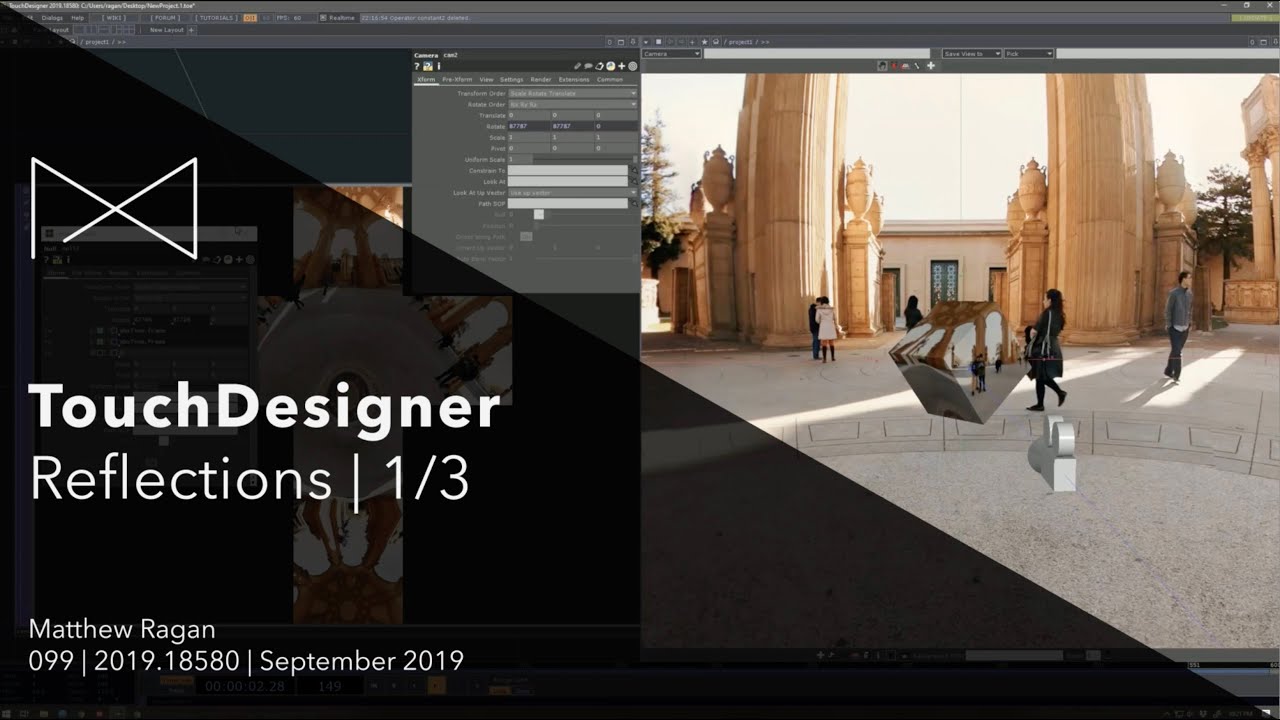The image size is (1280, 720).
Task: Click the project1 path in network bar
Action: (x=98, y=42)
